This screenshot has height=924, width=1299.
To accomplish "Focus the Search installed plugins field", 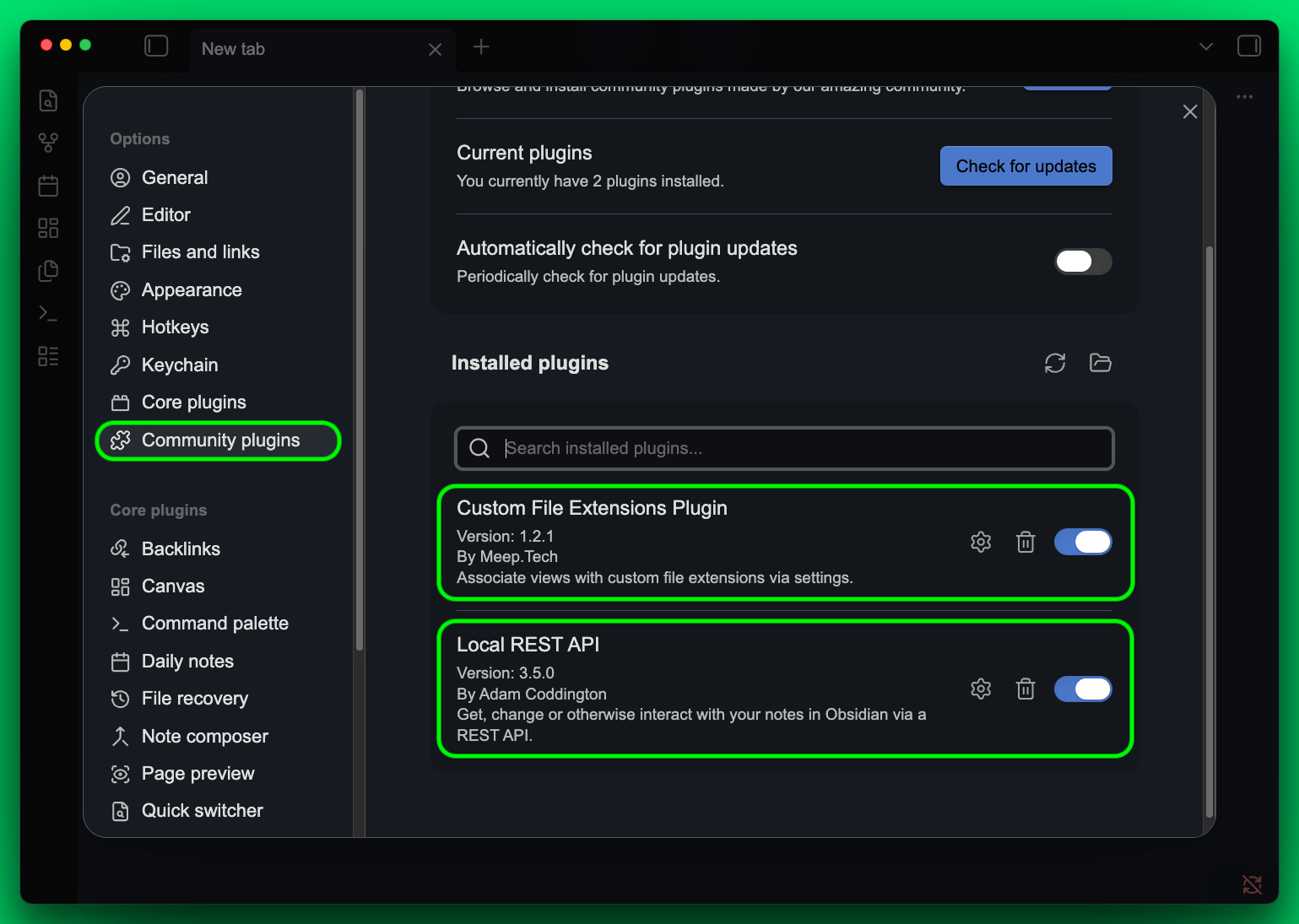I will pos(784,448).
